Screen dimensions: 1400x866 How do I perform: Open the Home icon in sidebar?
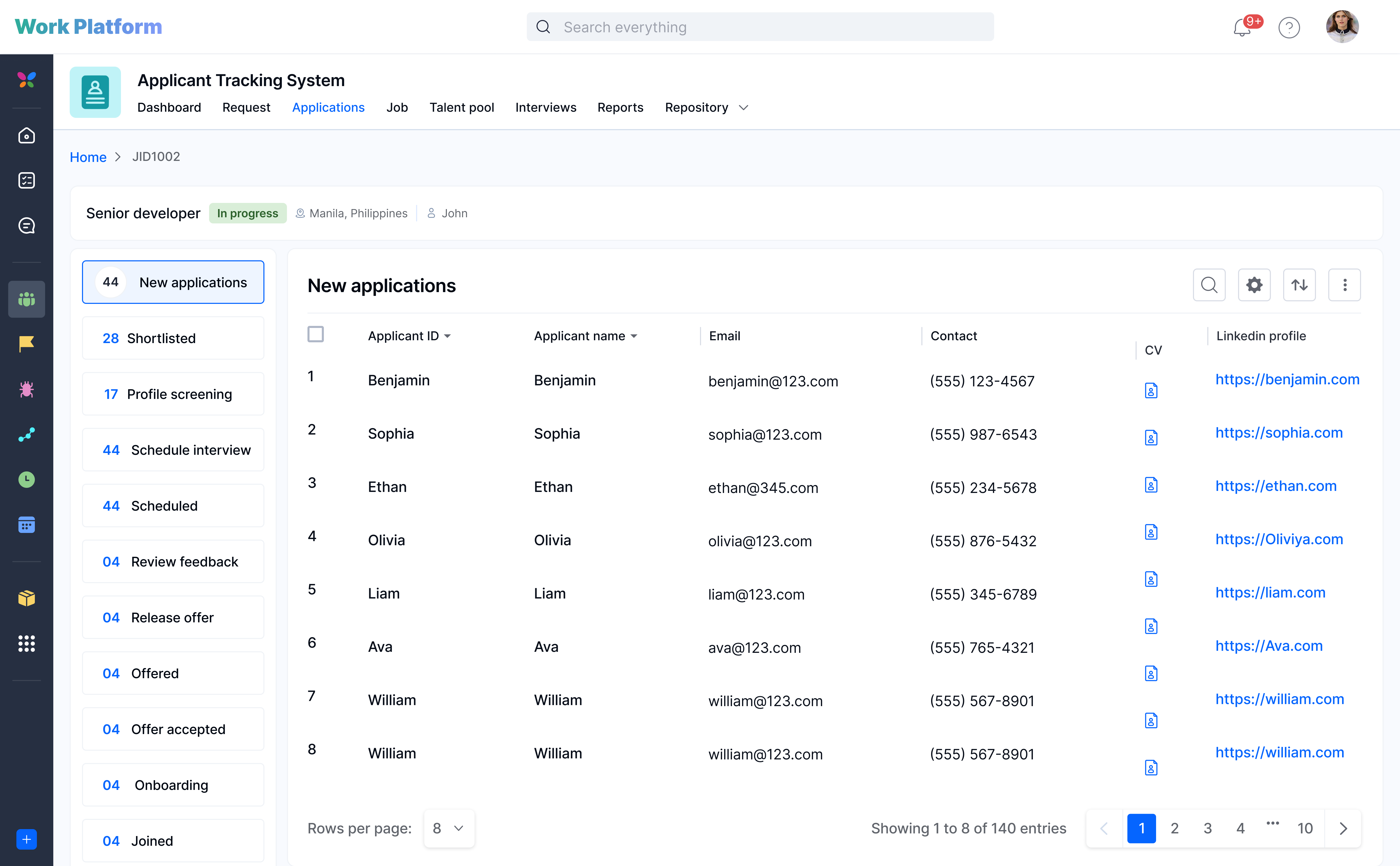26,136
